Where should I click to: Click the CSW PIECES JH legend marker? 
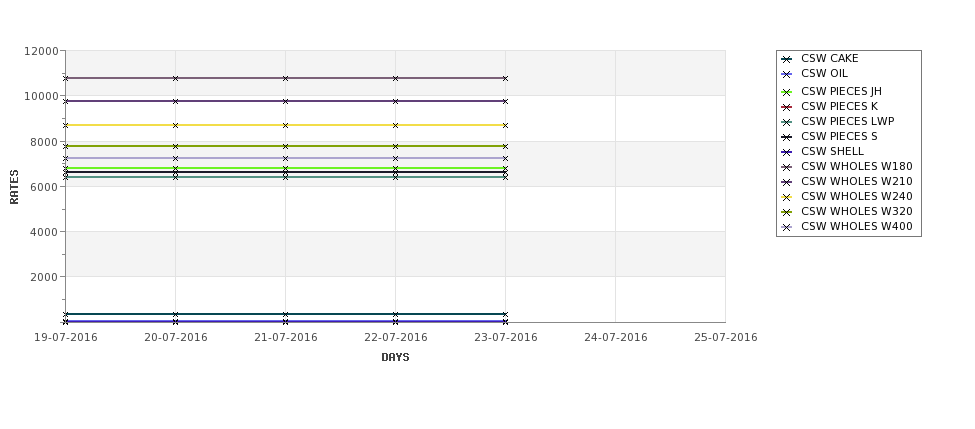[x=786, y=92]
